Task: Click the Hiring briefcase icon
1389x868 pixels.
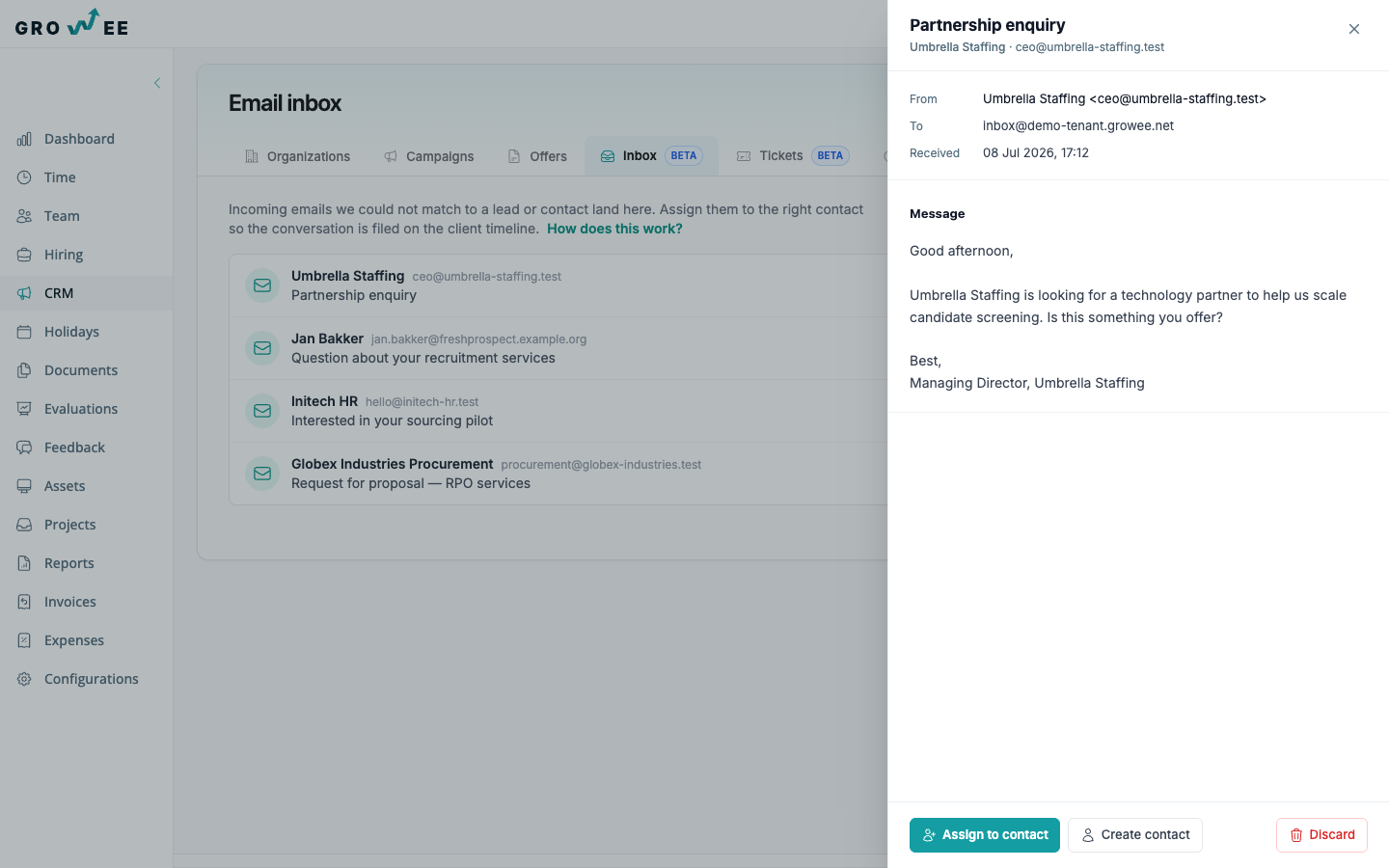Action: pyautogui.click(x=24, y=255)
